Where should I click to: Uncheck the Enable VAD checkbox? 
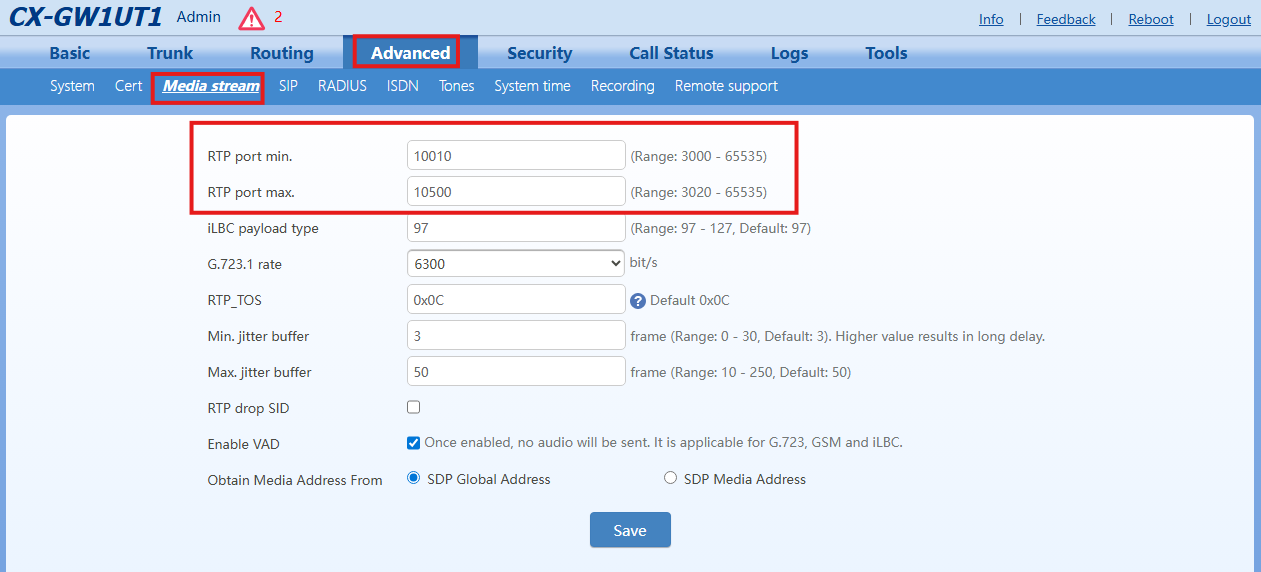click(x=414, y=443)
